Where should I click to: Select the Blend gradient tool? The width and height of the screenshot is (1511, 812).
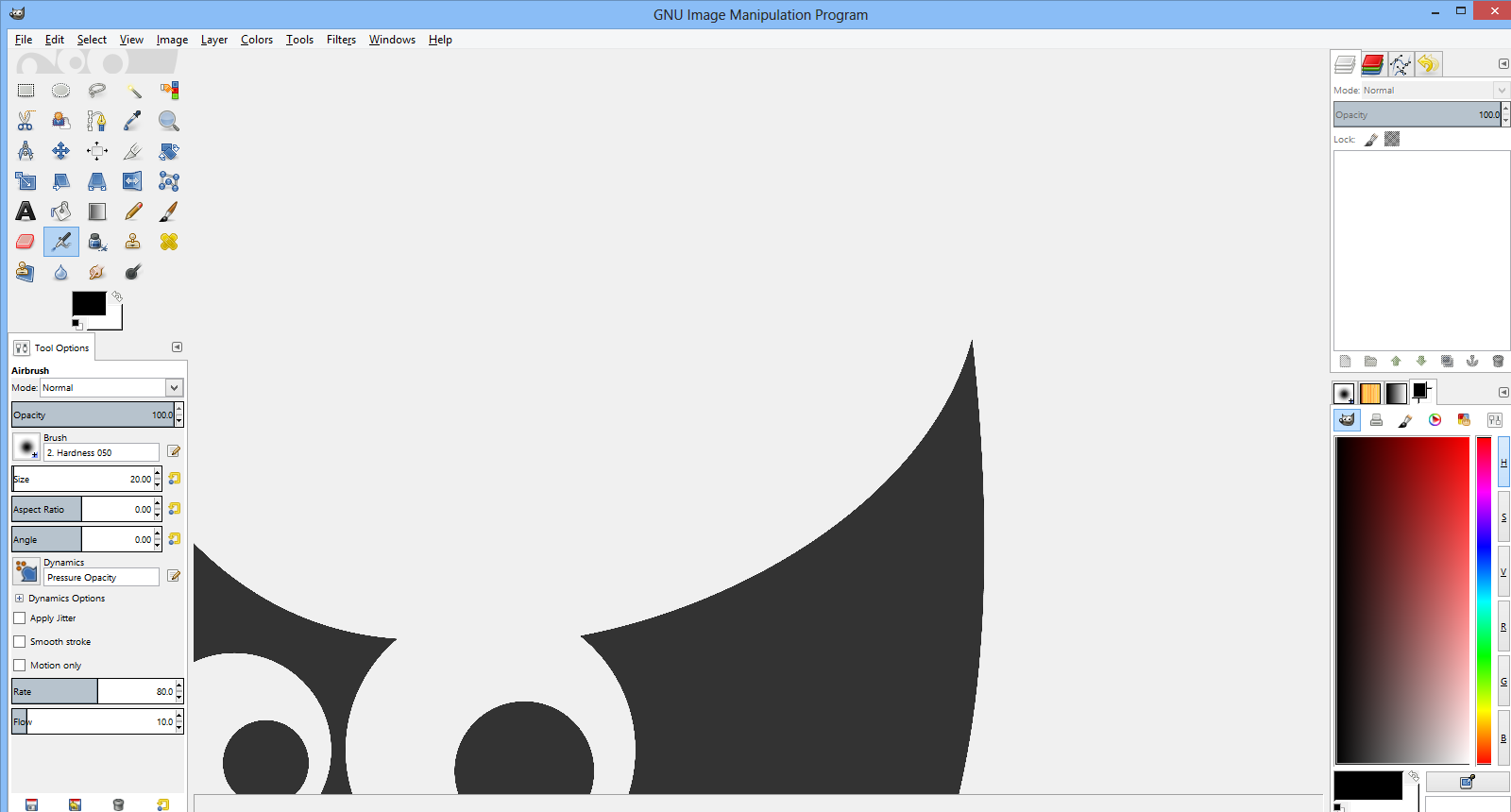pyautogui.click(x=97, y=211)
